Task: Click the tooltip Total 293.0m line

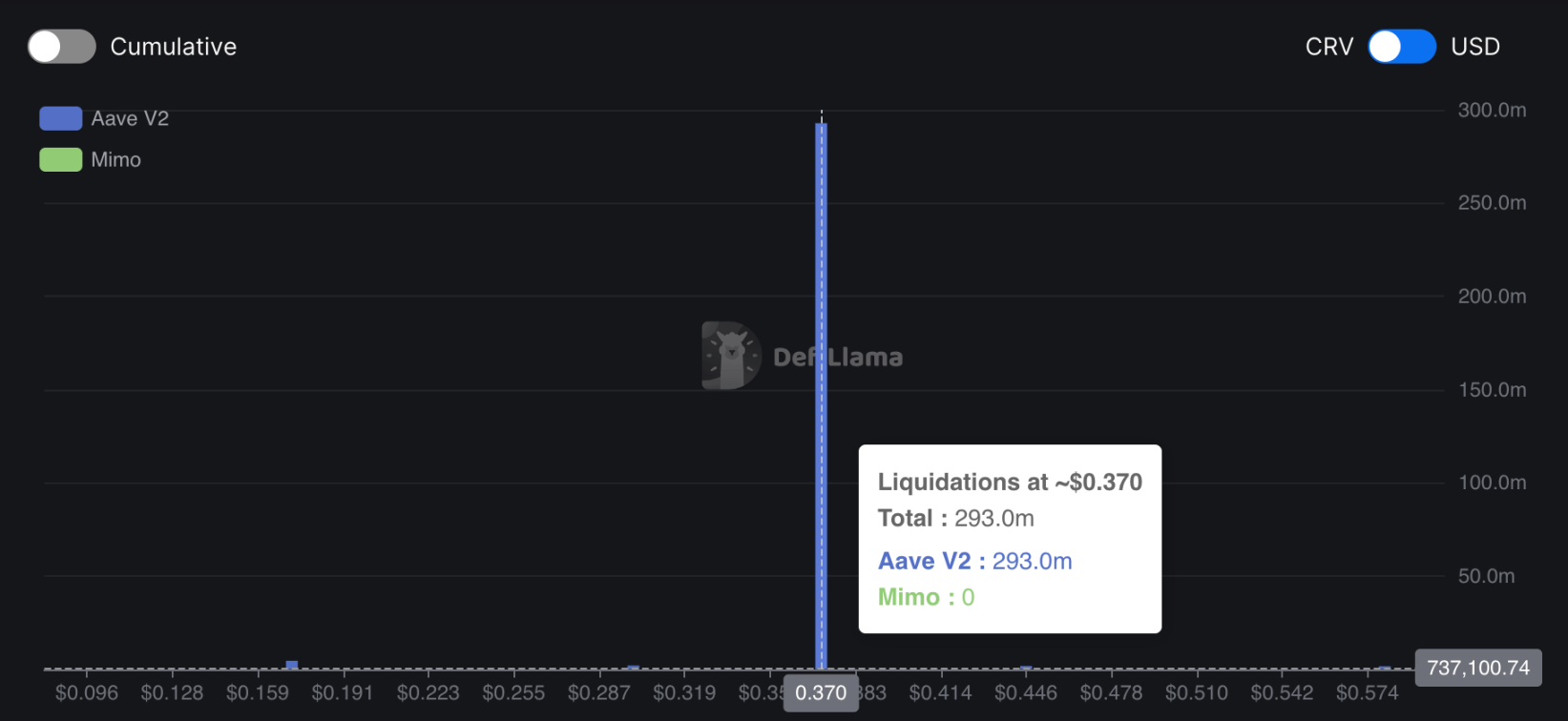Action: [x=956, y=518]
